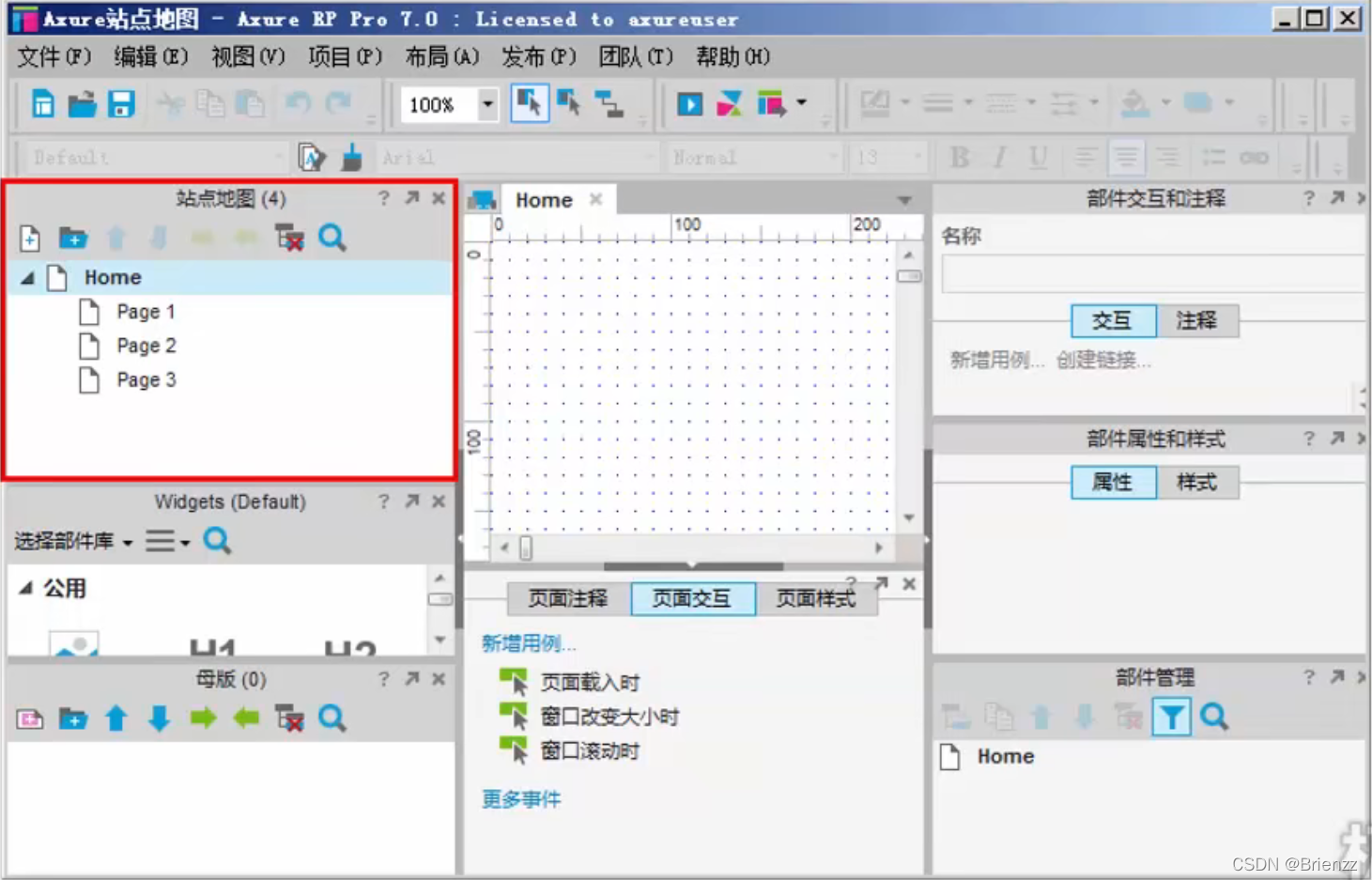Select the 交互 tab

click(1114, 320)
